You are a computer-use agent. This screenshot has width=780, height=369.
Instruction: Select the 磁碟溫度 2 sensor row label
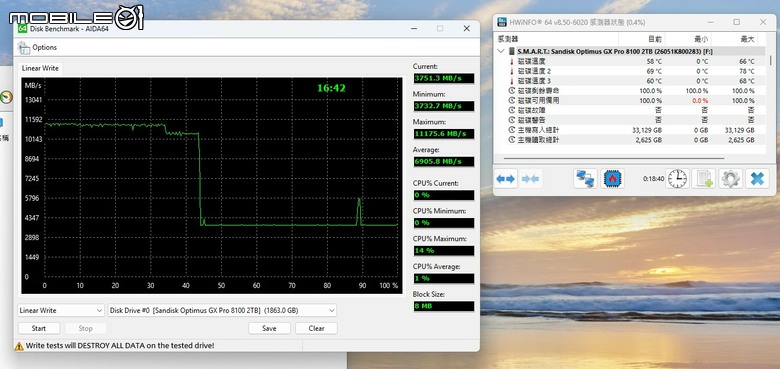point(534,71)
